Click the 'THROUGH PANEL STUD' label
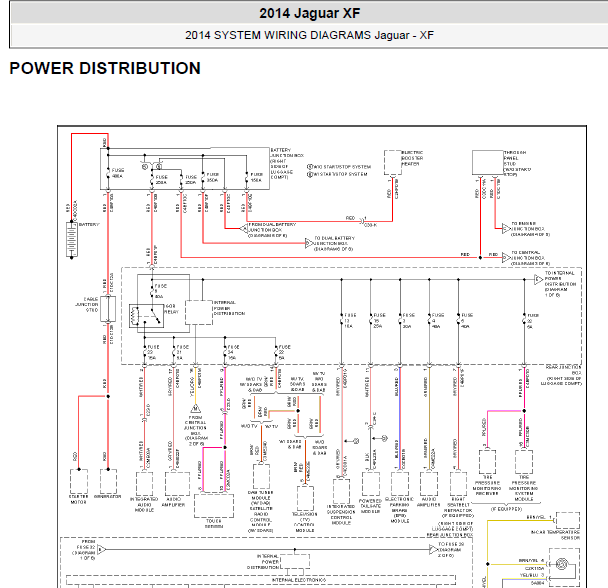The height and width of the screenshot is (588, 608). 515,158
